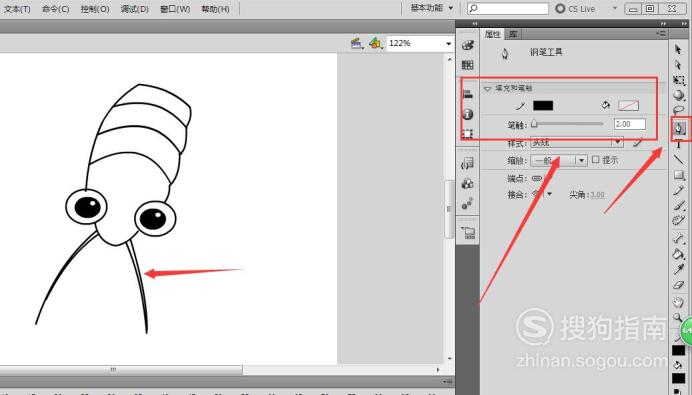This screenshot has height=395, width=692.
Task: Select the Brush tool
Action: [x=678, y=206]
